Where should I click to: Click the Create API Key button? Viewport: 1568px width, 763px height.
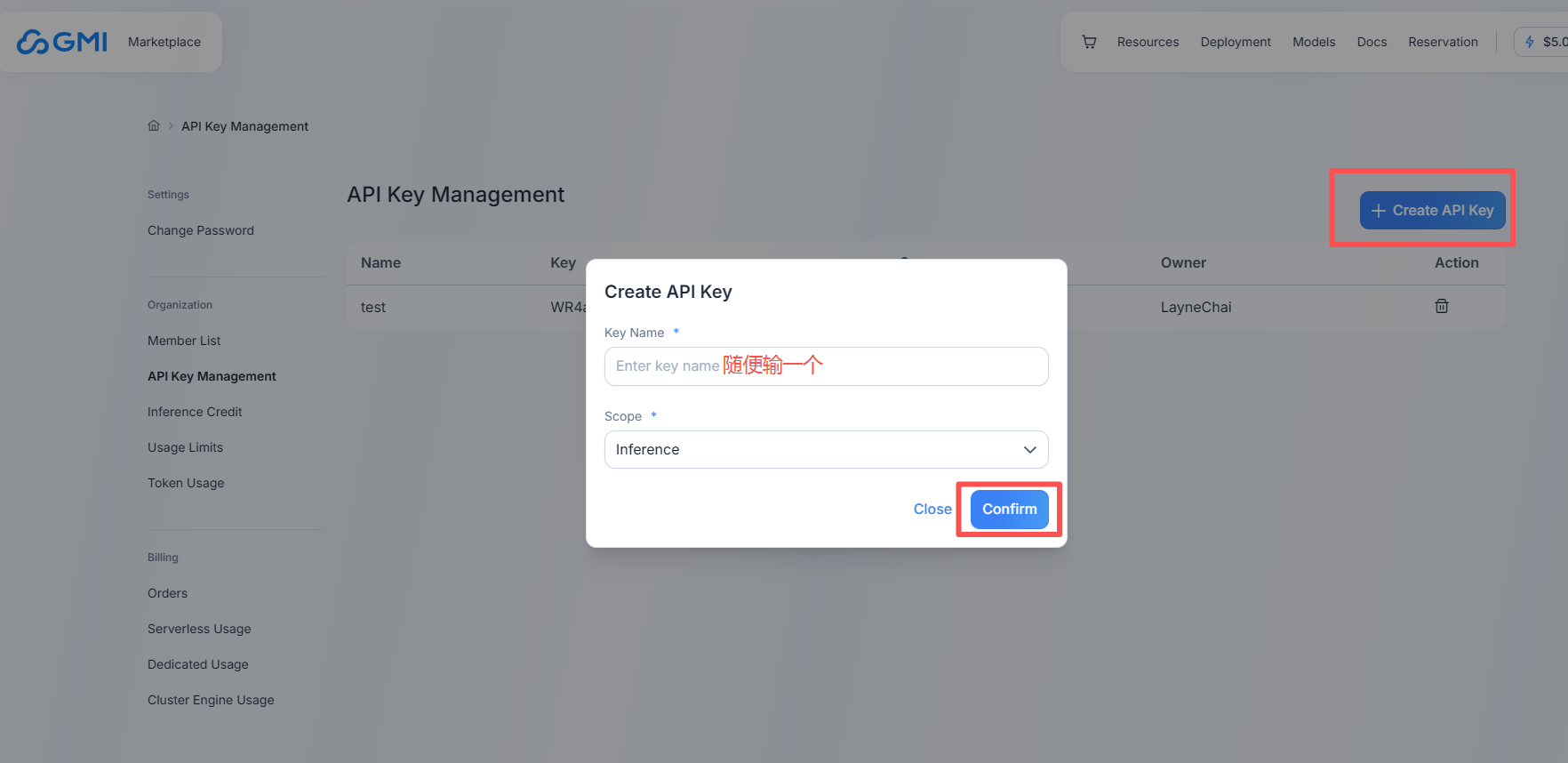click(x=1433, y=211)
